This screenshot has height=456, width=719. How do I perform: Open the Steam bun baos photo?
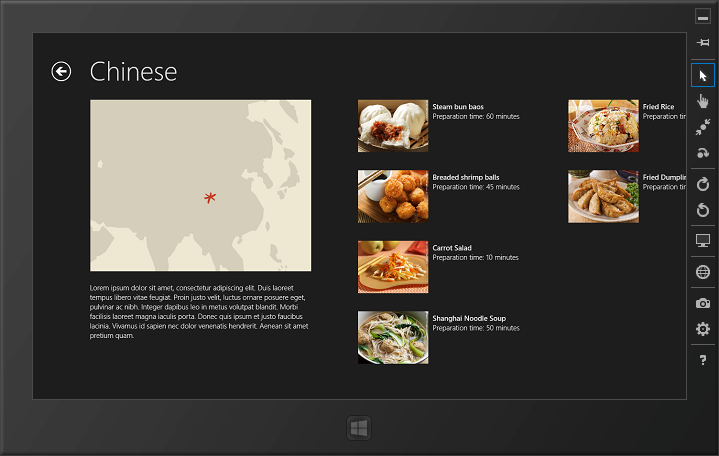click(x=393, y=126)
